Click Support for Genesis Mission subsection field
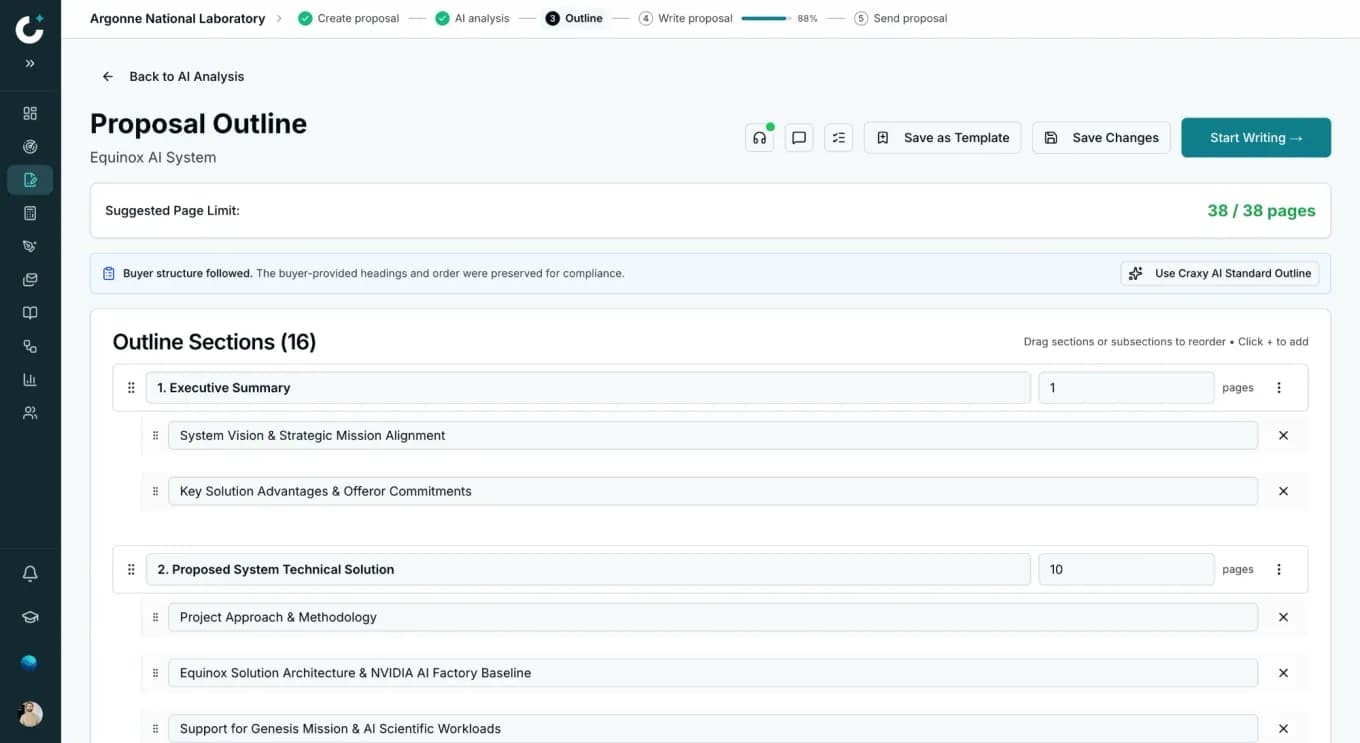Image resolution: width=1360 pixels, height=743 pixels. (x=713, y=729)
